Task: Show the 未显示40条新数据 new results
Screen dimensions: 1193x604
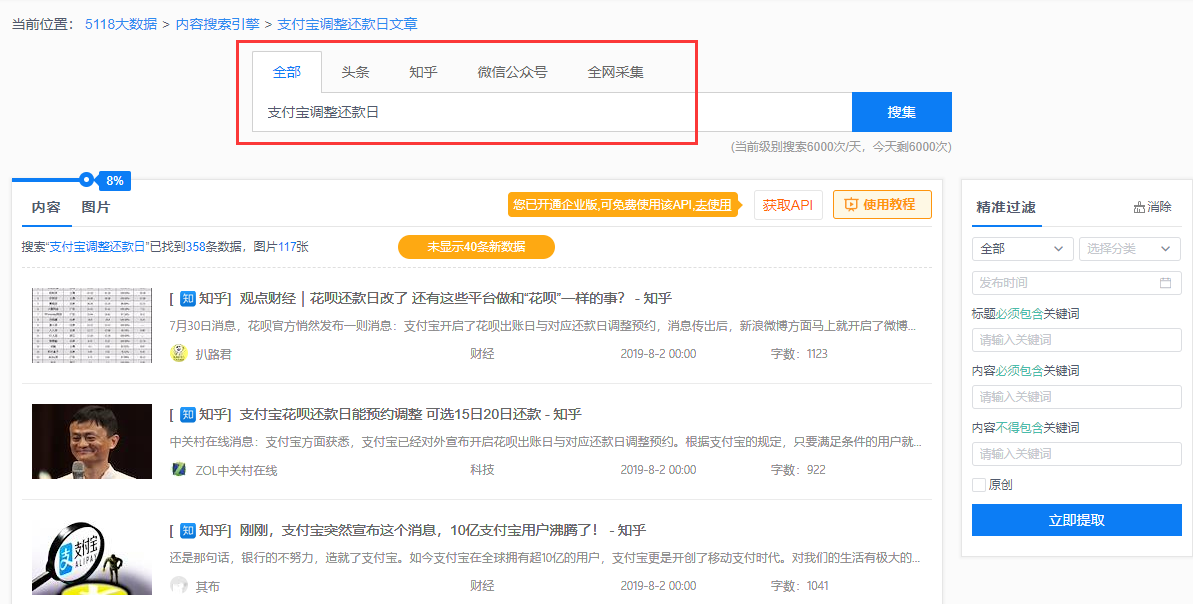Action: pos(476,246)
